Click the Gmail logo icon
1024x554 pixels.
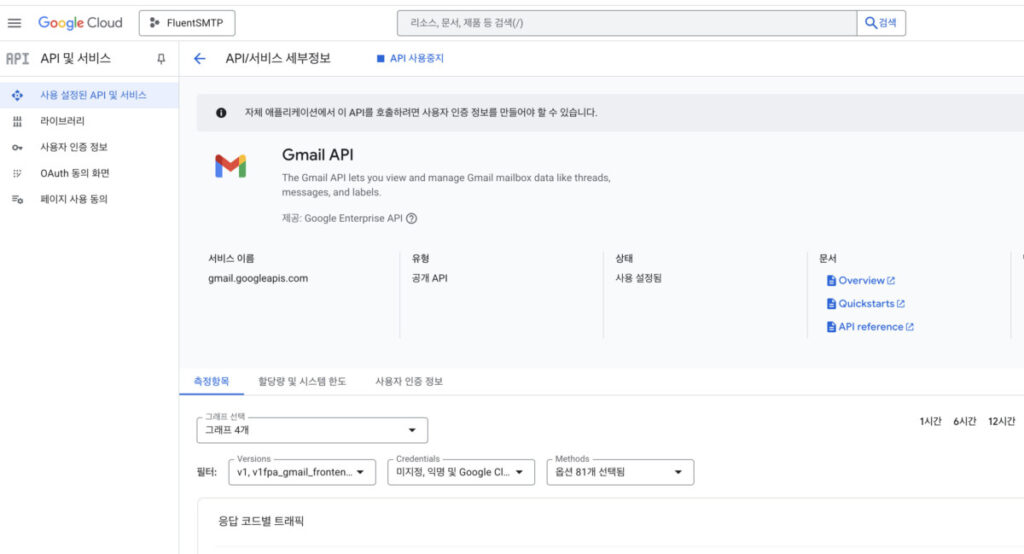tap(231, 167)
